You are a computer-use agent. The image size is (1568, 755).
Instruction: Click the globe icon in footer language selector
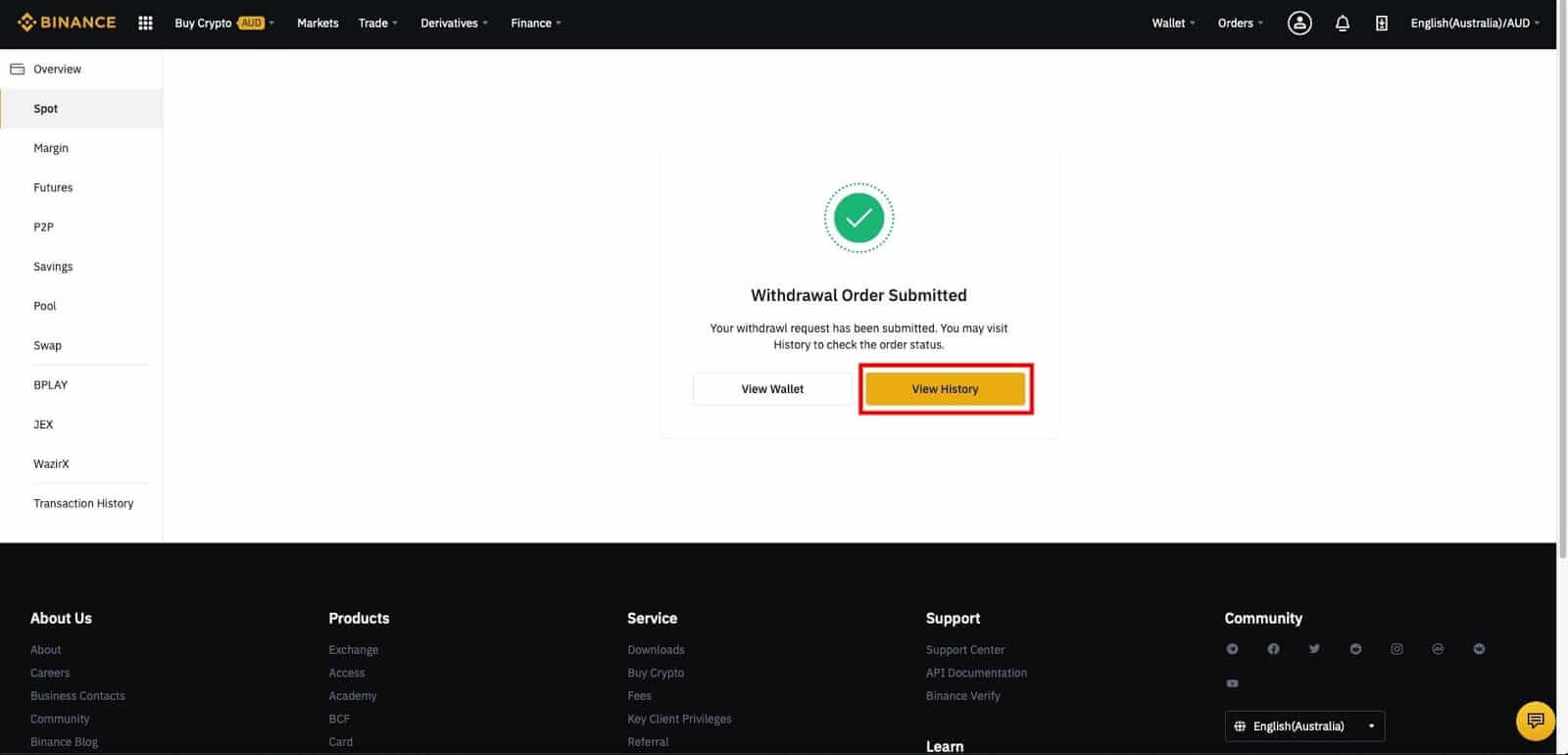[x=1240, y=726]
